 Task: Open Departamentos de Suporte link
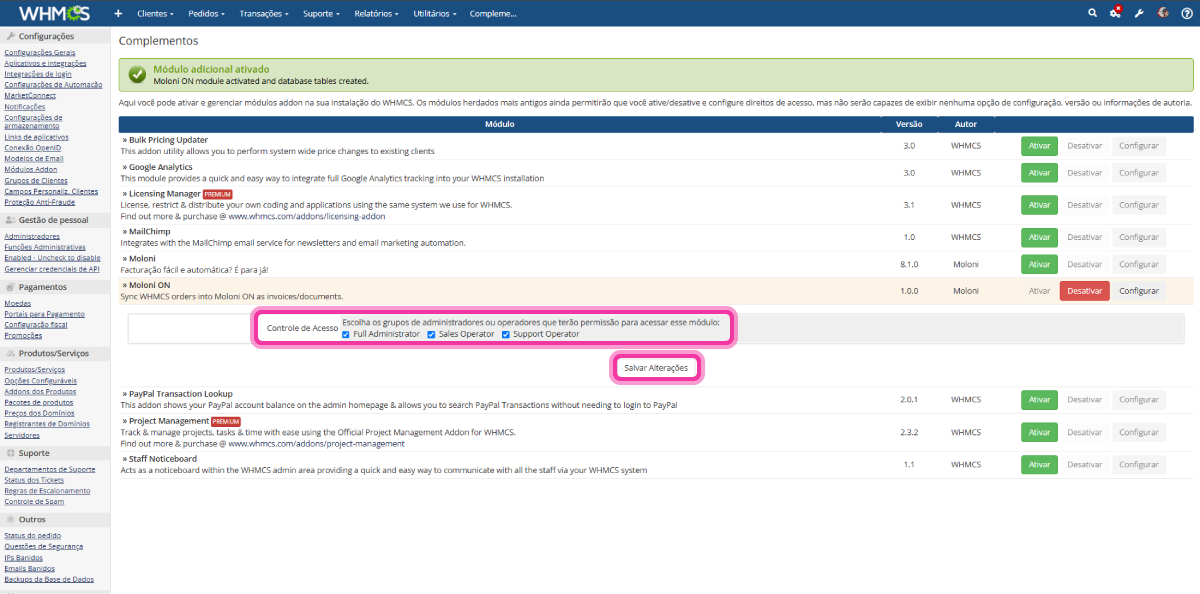[50, 469]
